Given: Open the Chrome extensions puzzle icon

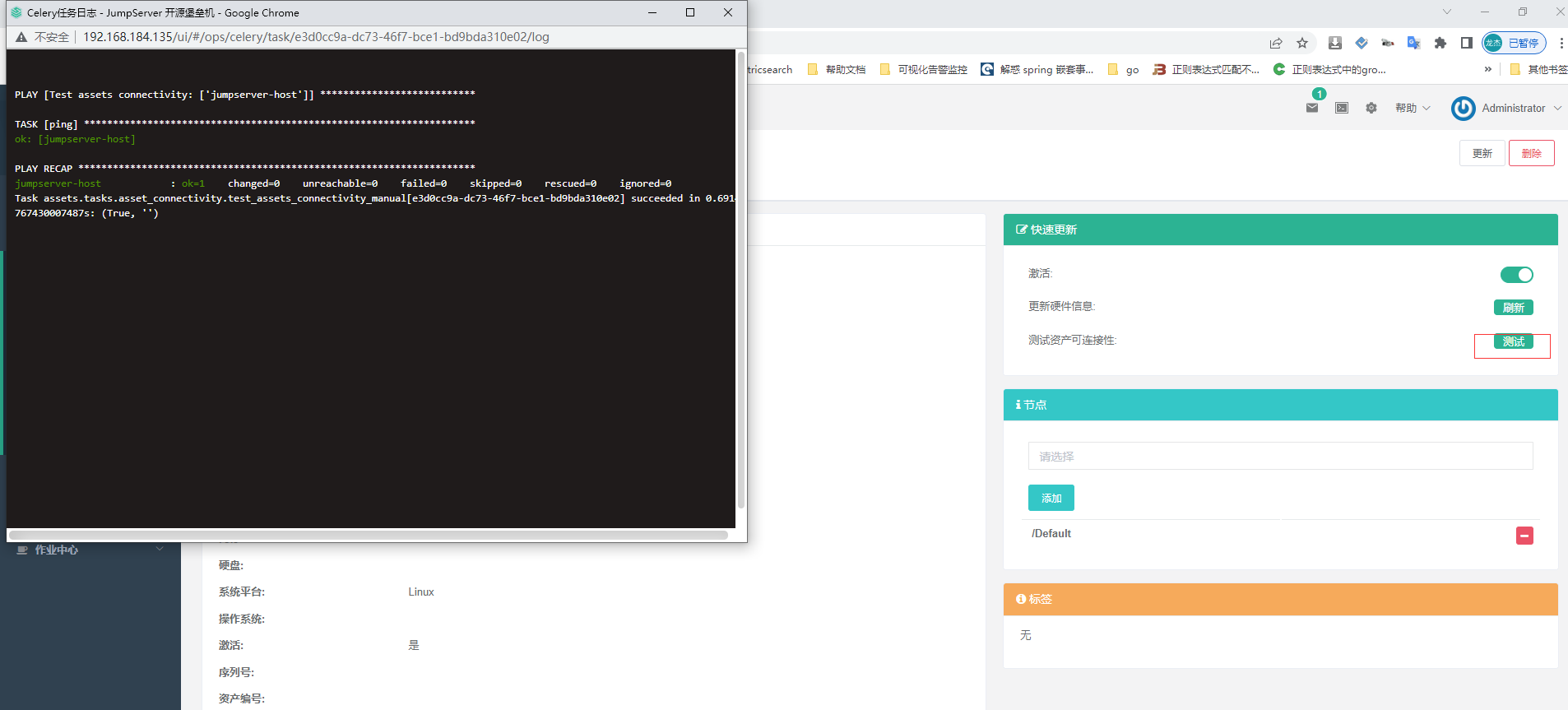Looking at the screenshot, I should pyautogui.click(x=1440, y=43).
